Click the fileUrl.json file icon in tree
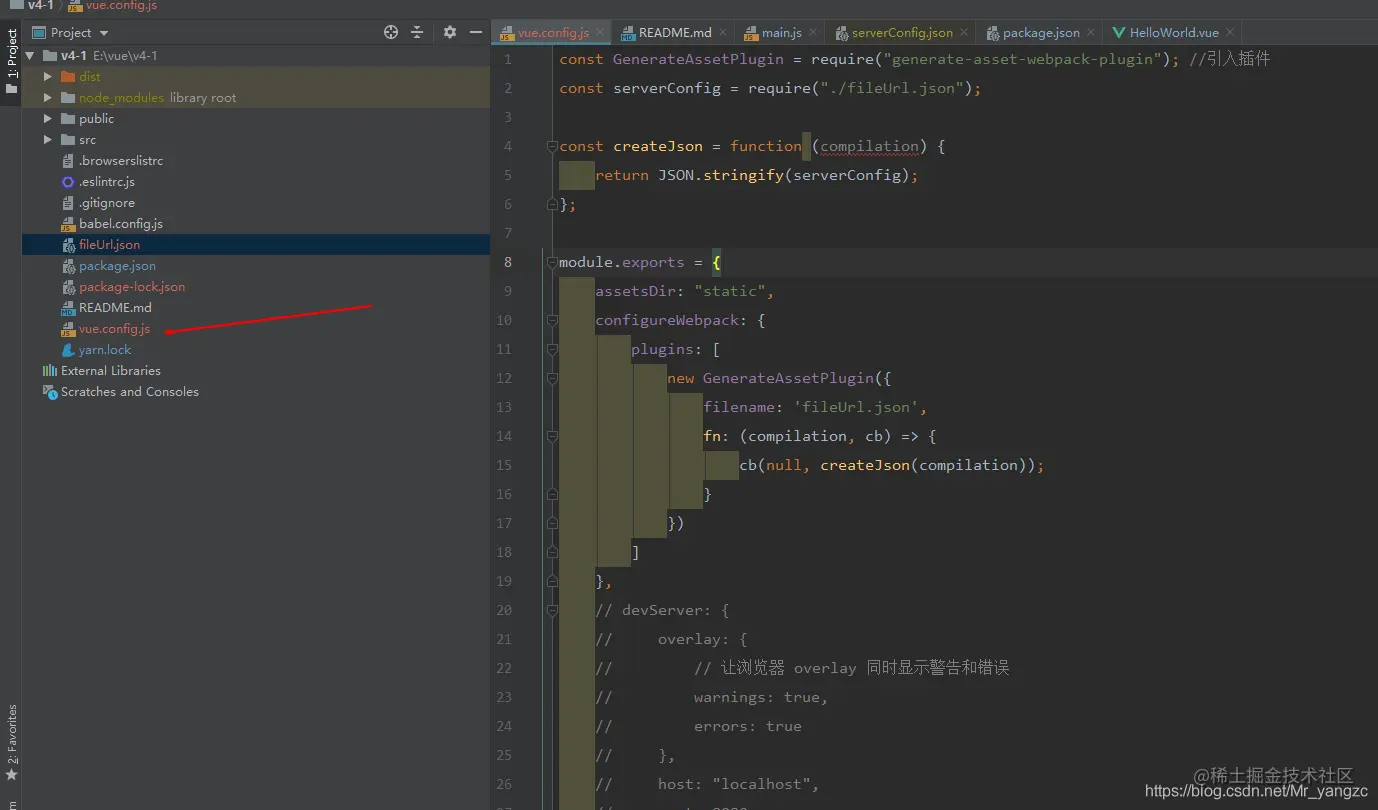Viewport: 1378px width, 810px height. pyautogui.click(x=68, y=244)
